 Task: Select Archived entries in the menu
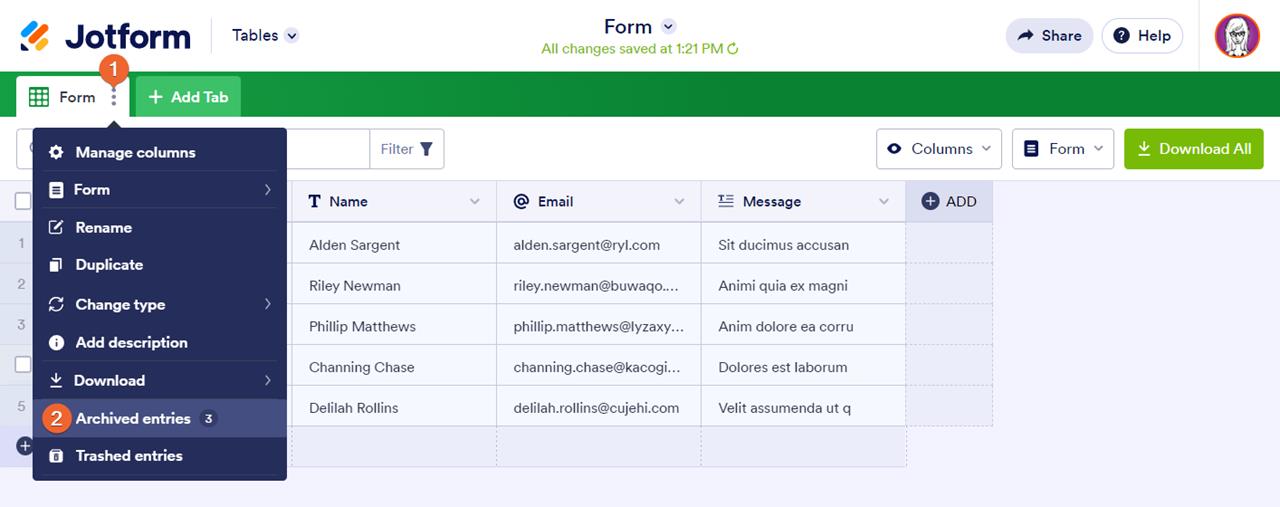point(133,418)
